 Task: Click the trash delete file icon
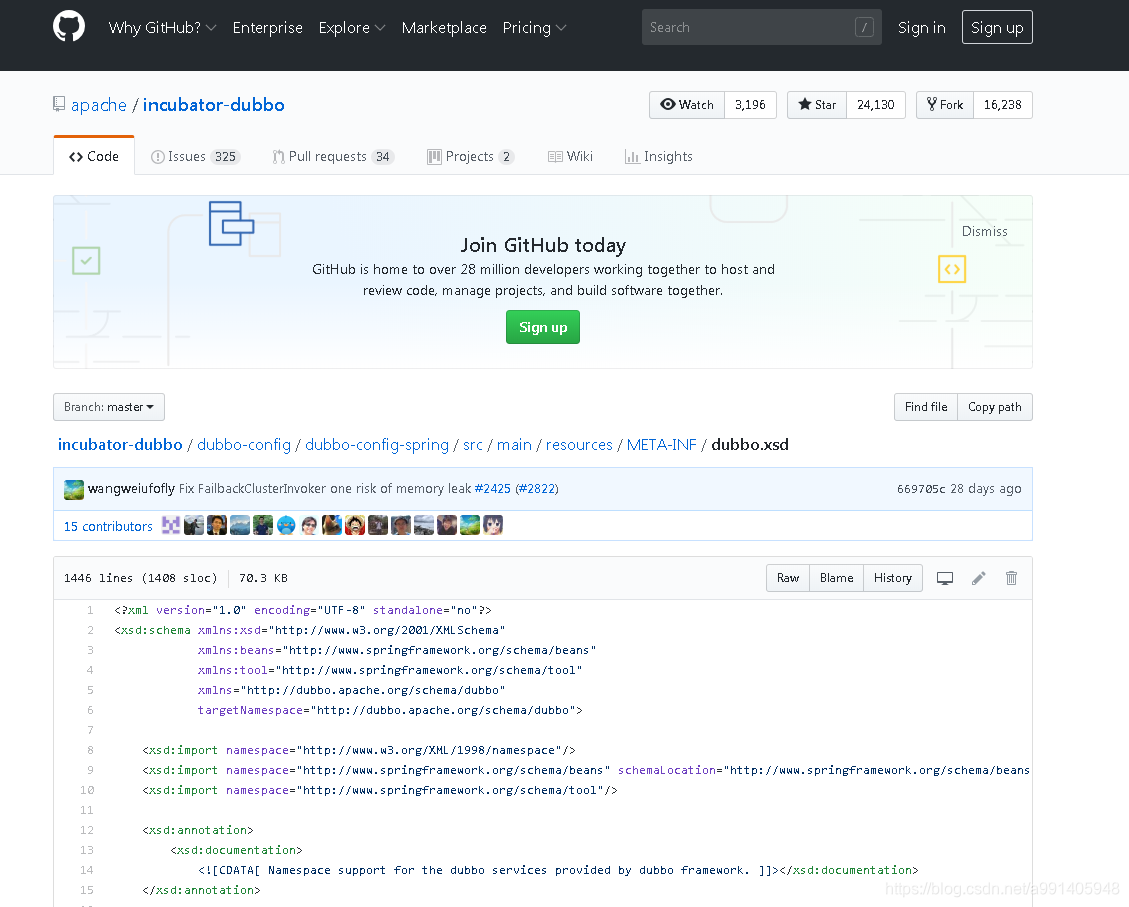(1012, 578)
